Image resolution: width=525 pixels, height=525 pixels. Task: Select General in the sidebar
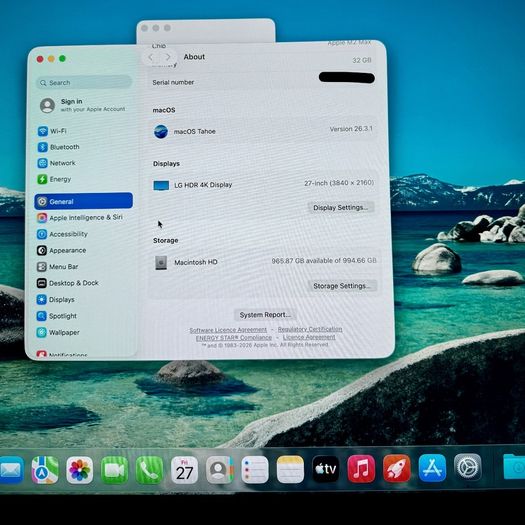83,201
